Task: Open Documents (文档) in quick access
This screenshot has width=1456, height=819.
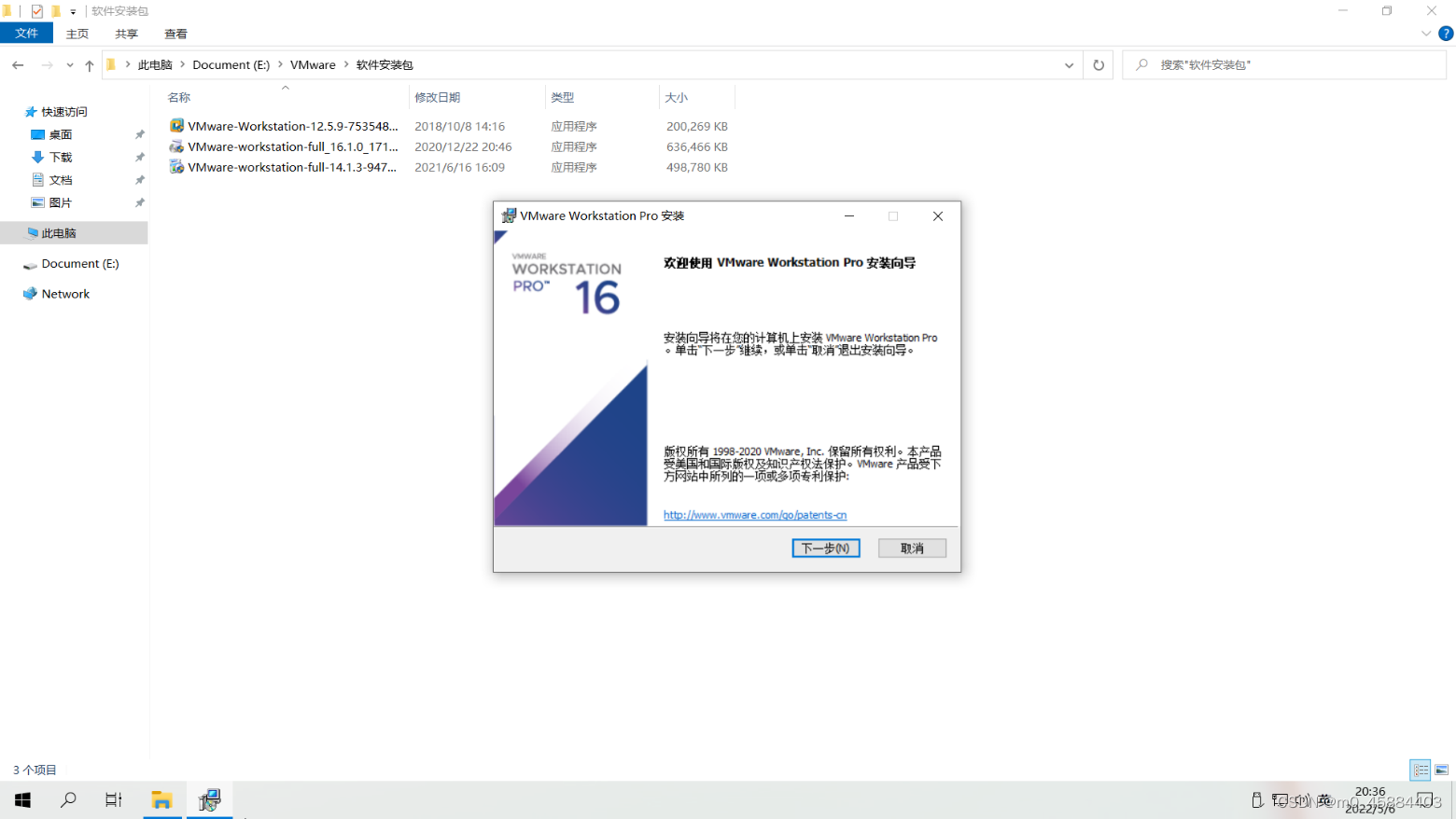Action: point(61,180)
